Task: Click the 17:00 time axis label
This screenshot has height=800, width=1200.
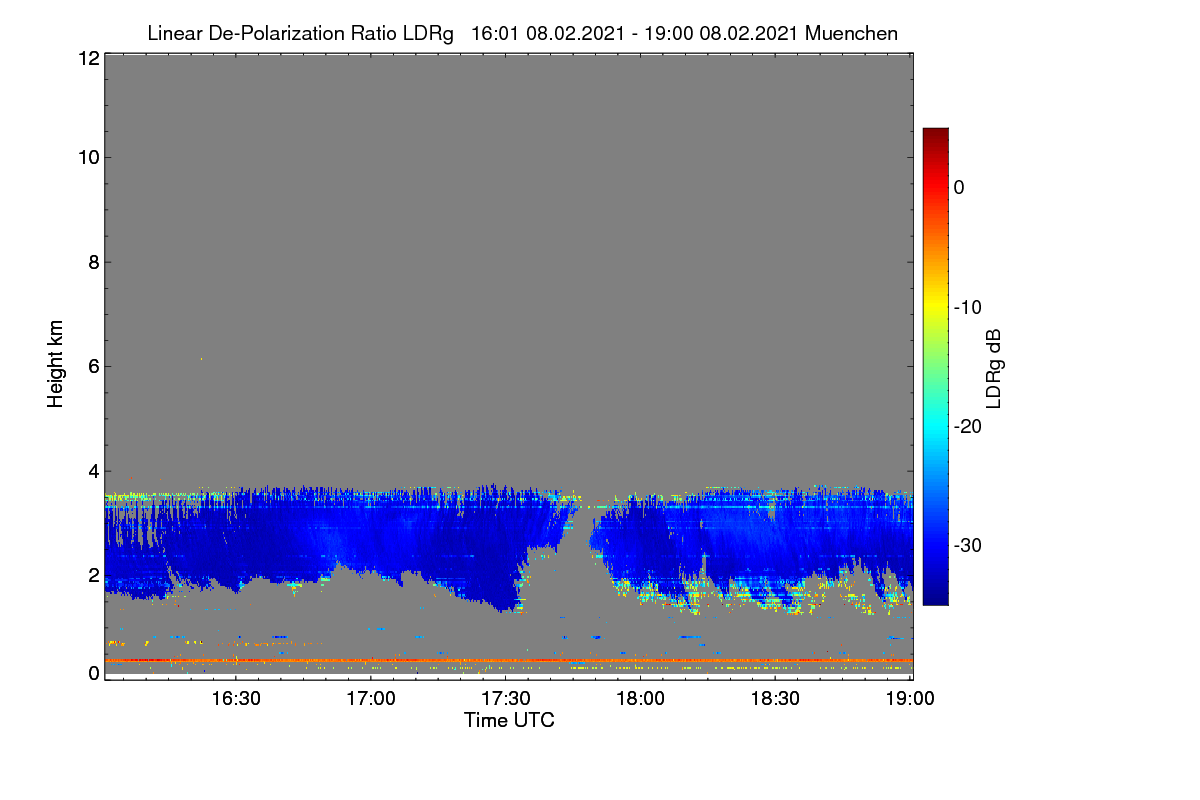Action: (x=371, y=698)
